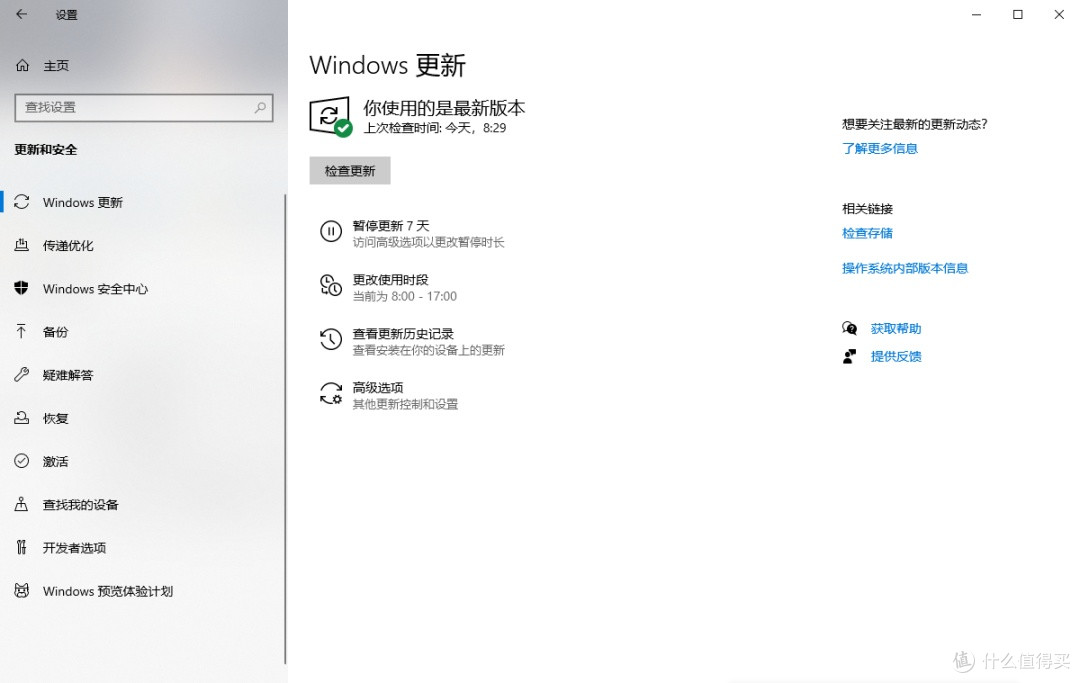Open 开发者选项 settings
The image size is (1080, 683).
pyautogui.click(x=74, y=548)
